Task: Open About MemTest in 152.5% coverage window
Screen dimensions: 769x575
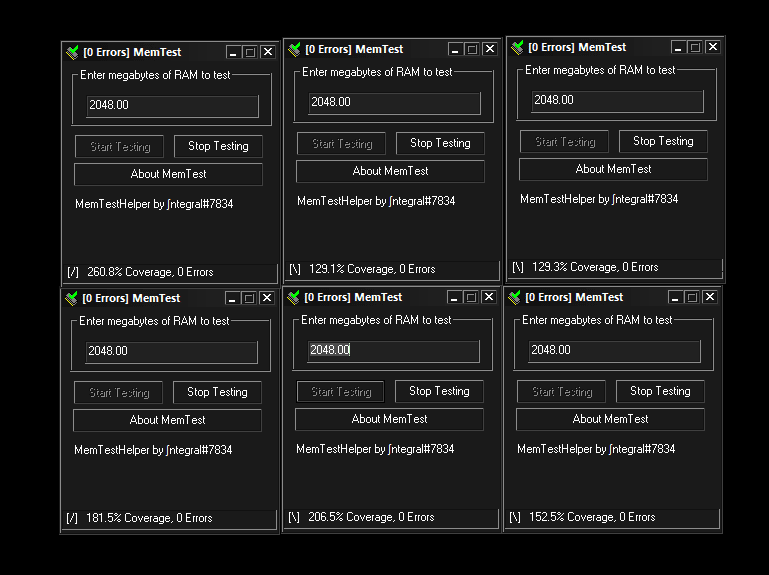Action: [x=611, y=419]
